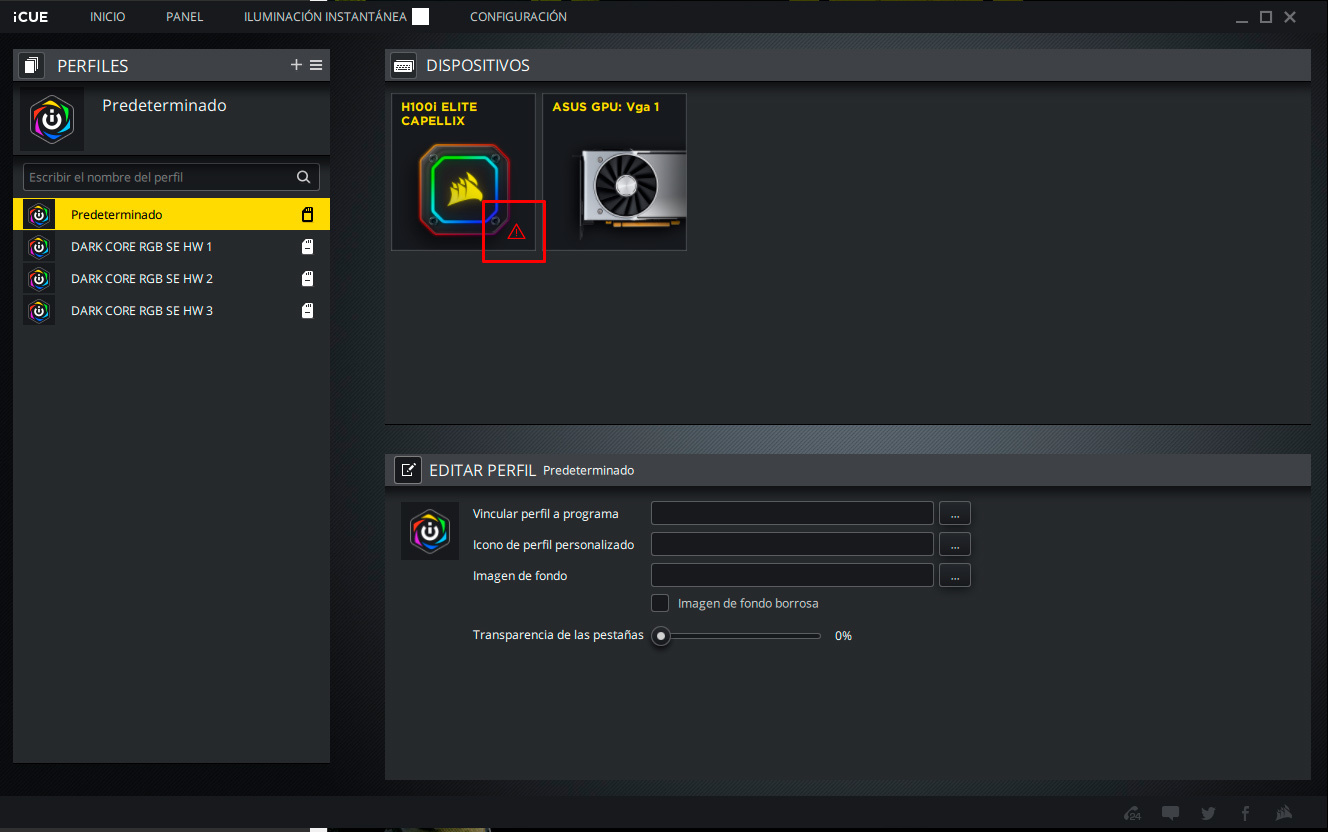1328x832 pixels.
Task: Click the Imagen de fondo text field
Action: tap(792, 575)
